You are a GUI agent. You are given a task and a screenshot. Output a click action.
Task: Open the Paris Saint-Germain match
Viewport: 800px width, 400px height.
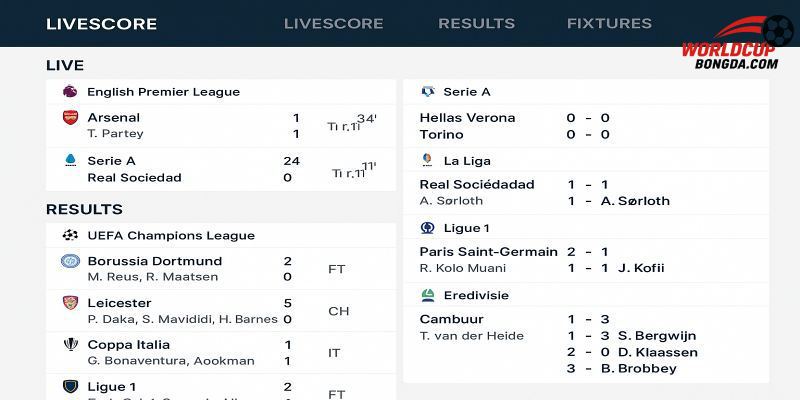pyautogui.click(x=586, y=260)
